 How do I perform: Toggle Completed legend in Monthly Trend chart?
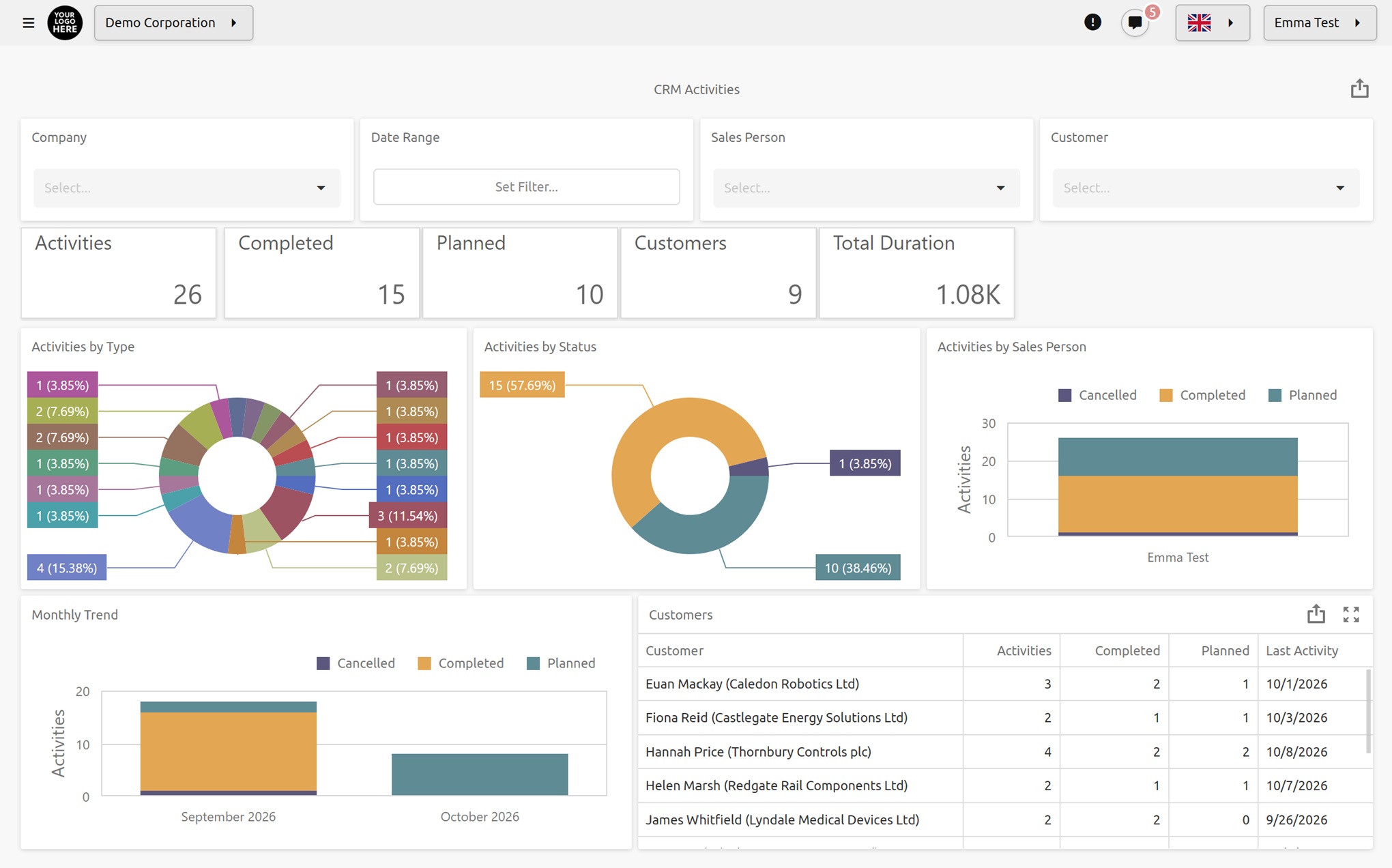pos(461,663)
